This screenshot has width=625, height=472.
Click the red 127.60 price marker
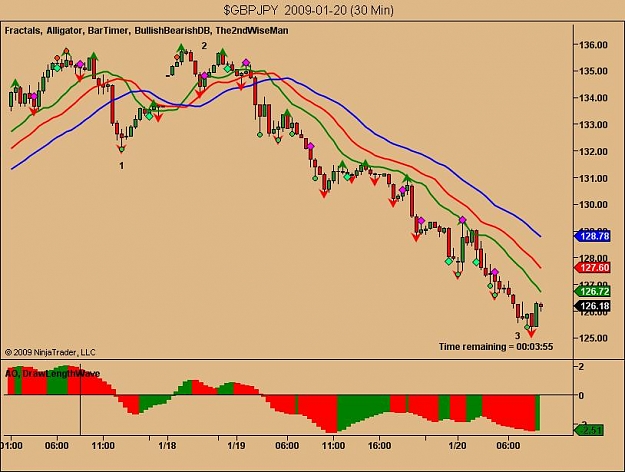click(592, 267)
